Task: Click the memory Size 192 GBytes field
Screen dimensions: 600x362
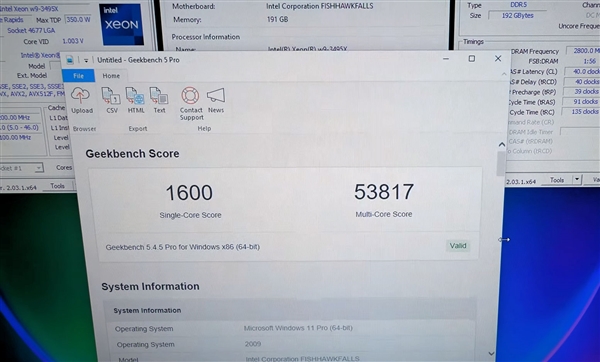Action: 517,15
